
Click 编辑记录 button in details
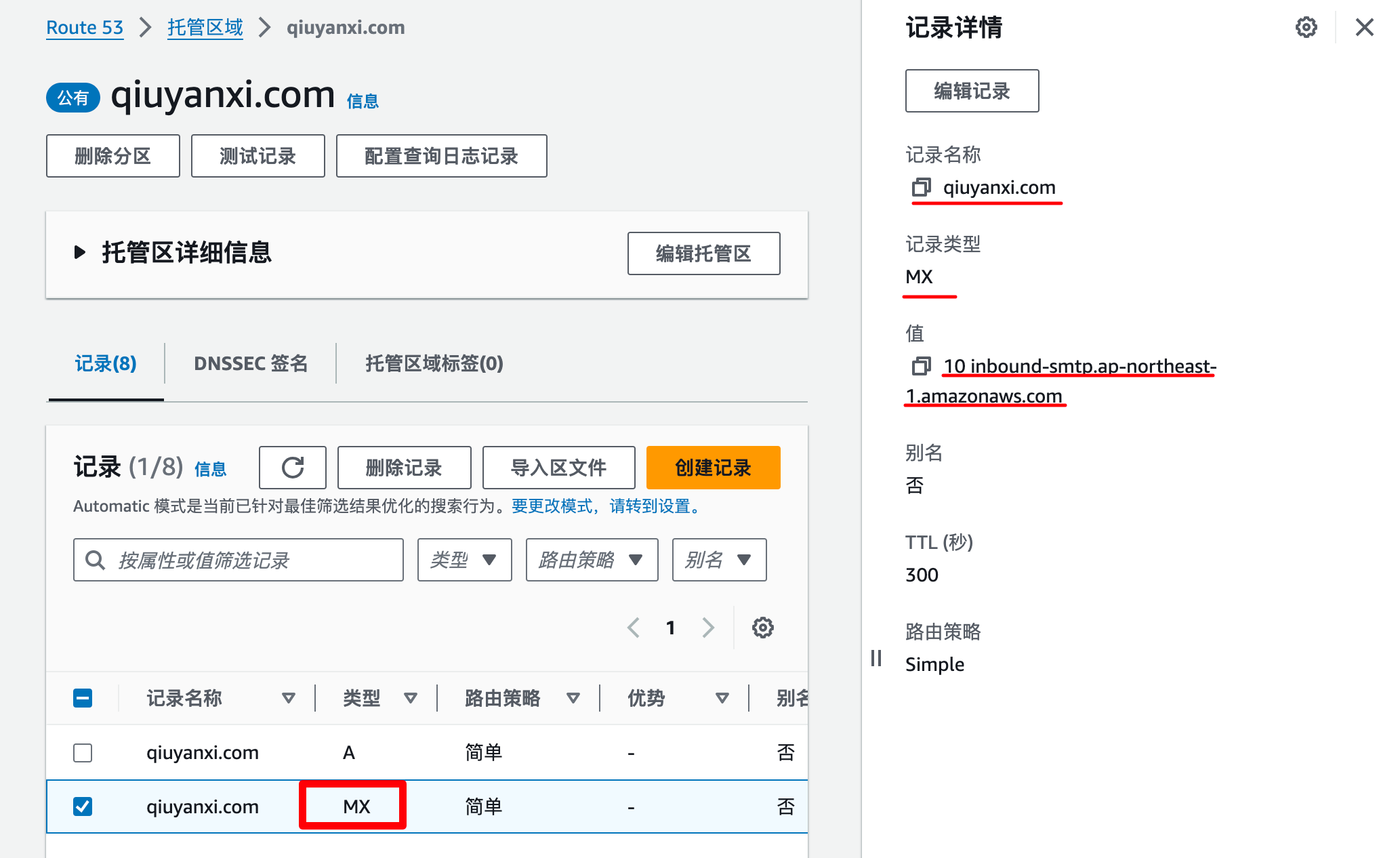[x=972, y=91]
